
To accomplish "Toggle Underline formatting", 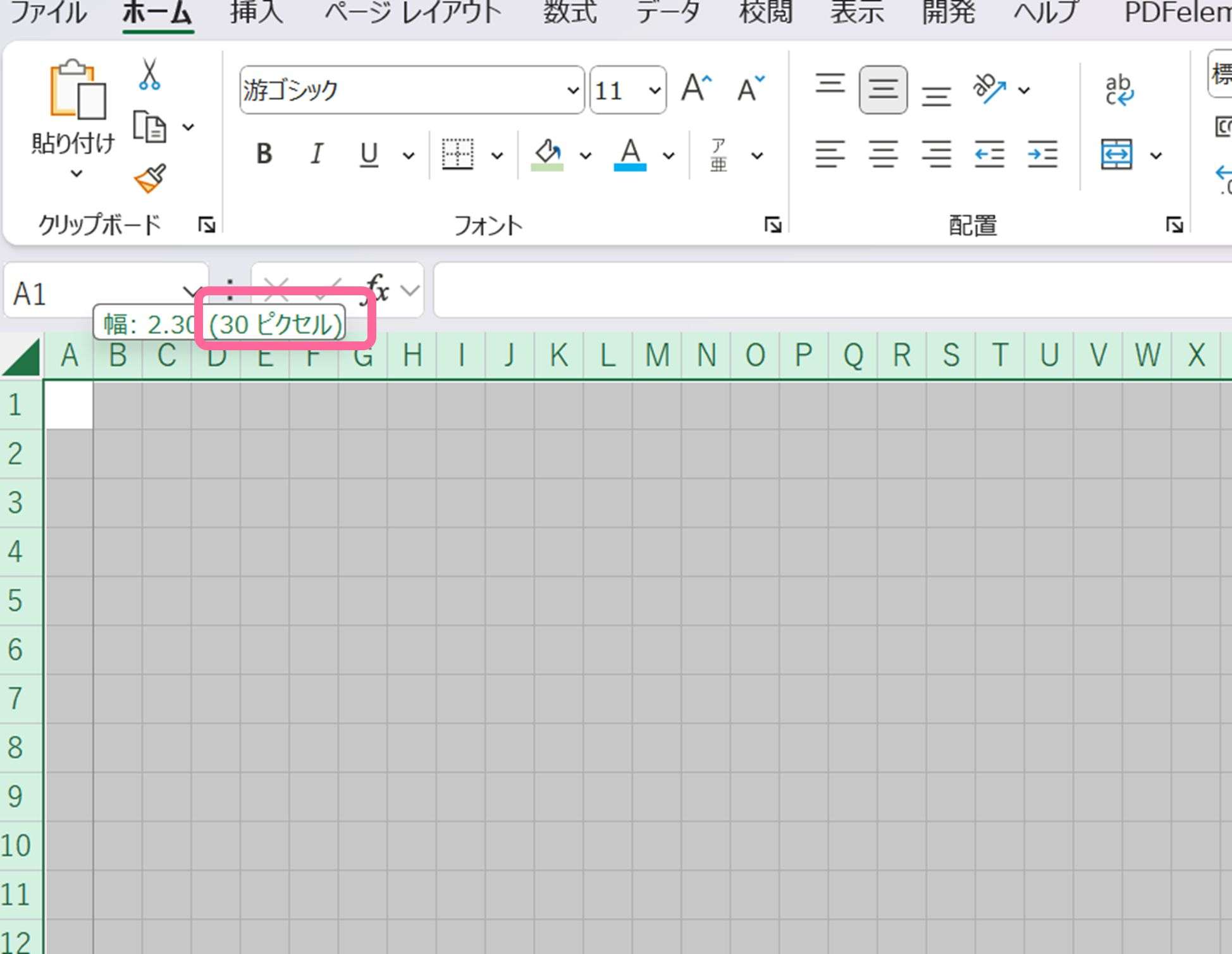I will coord(369,154).
